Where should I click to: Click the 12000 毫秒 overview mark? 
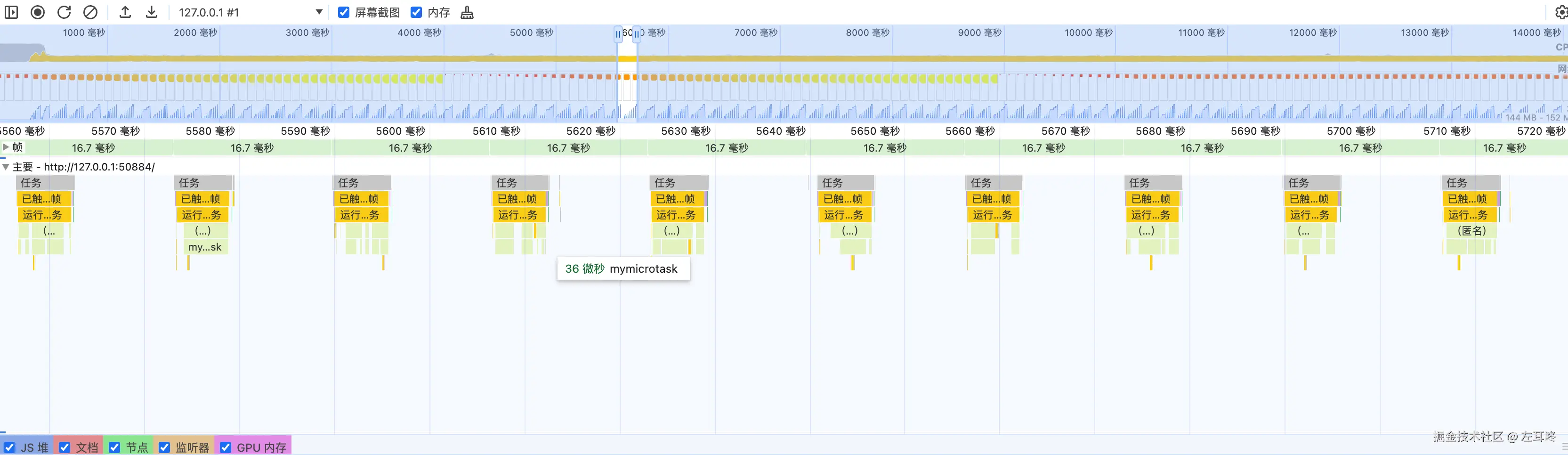click(x=1313, y=33)
